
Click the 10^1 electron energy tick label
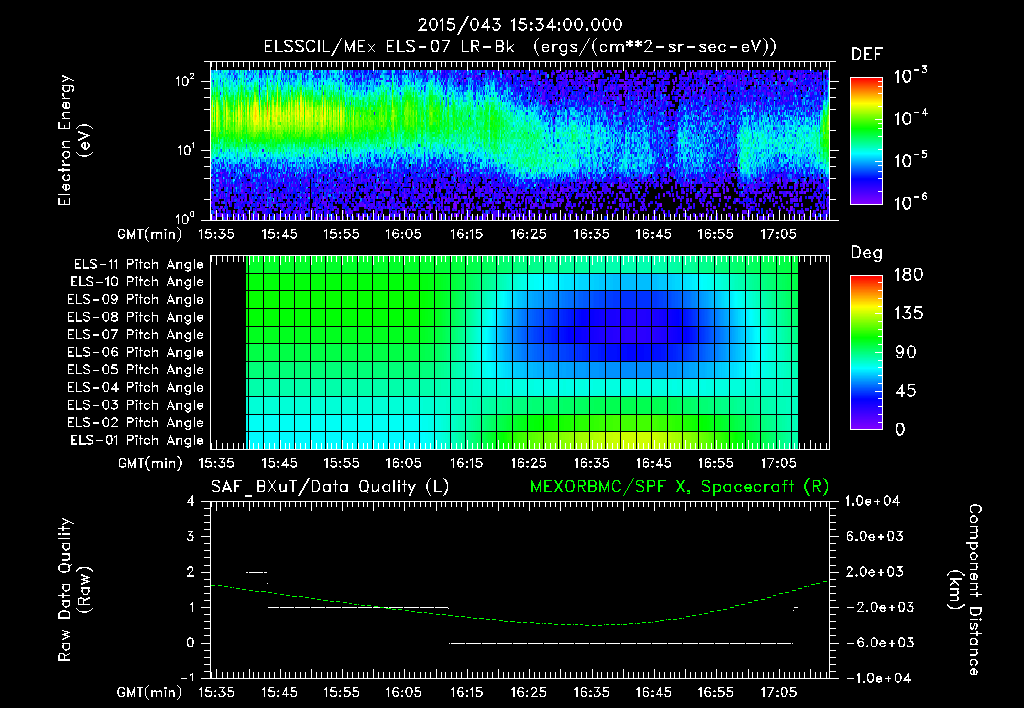[x=185, y=150]
